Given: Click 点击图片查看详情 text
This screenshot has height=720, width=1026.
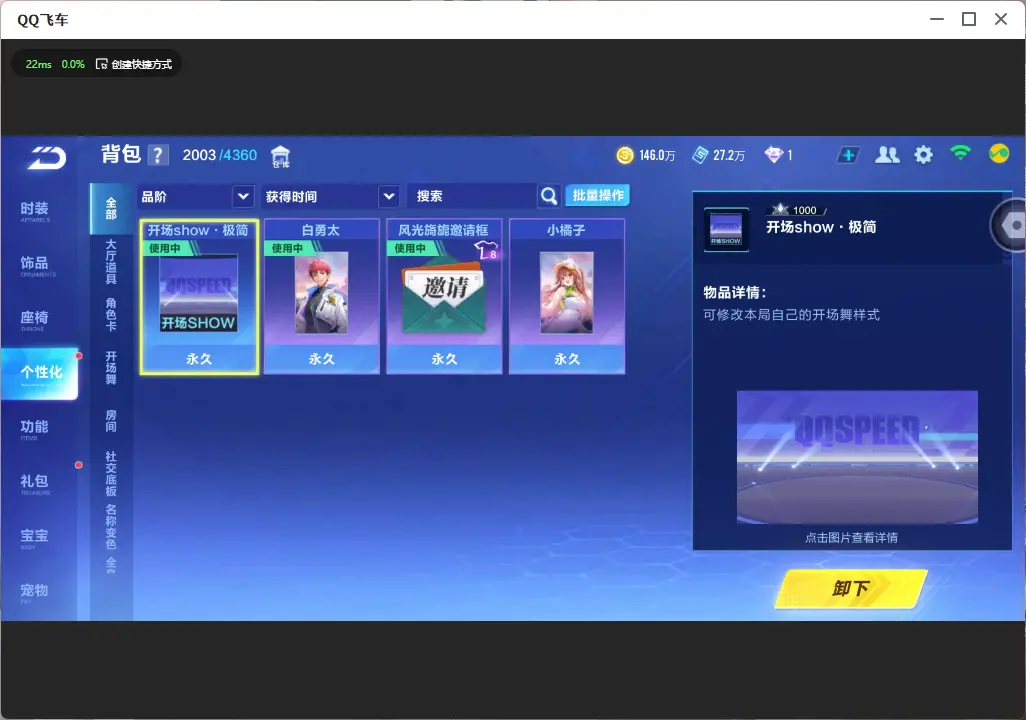Looking at the screenshot, I should 851,538.
